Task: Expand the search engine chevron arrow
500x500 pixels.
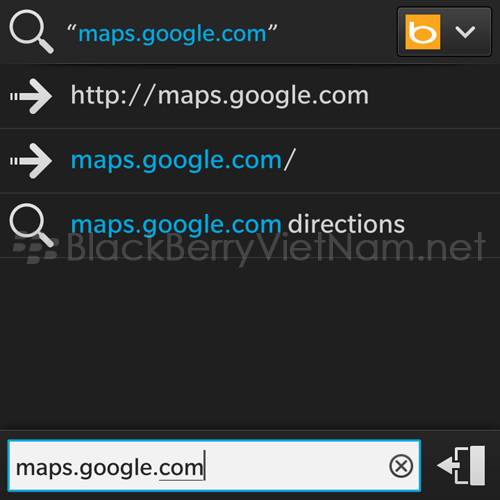Action: pyautogui.click(x=465, y=32)
